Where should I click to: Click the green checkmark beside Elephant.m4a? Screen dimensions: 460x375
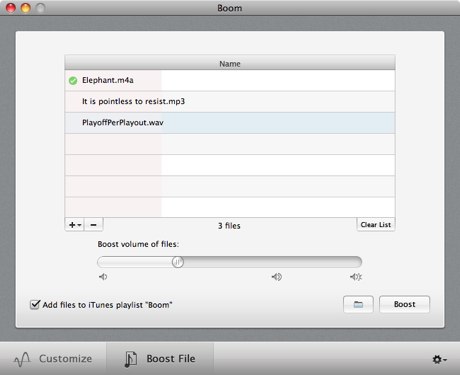click(73, 80)
